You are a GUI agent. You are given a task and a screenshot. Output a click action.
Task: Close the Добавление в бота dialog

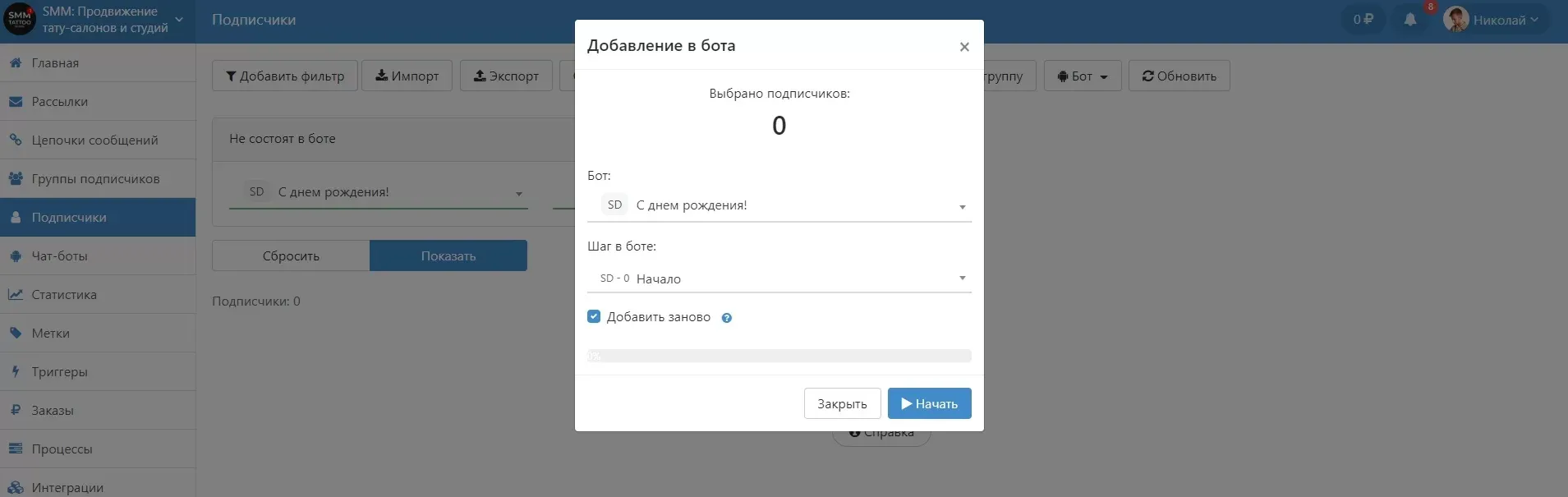(964, 47)
